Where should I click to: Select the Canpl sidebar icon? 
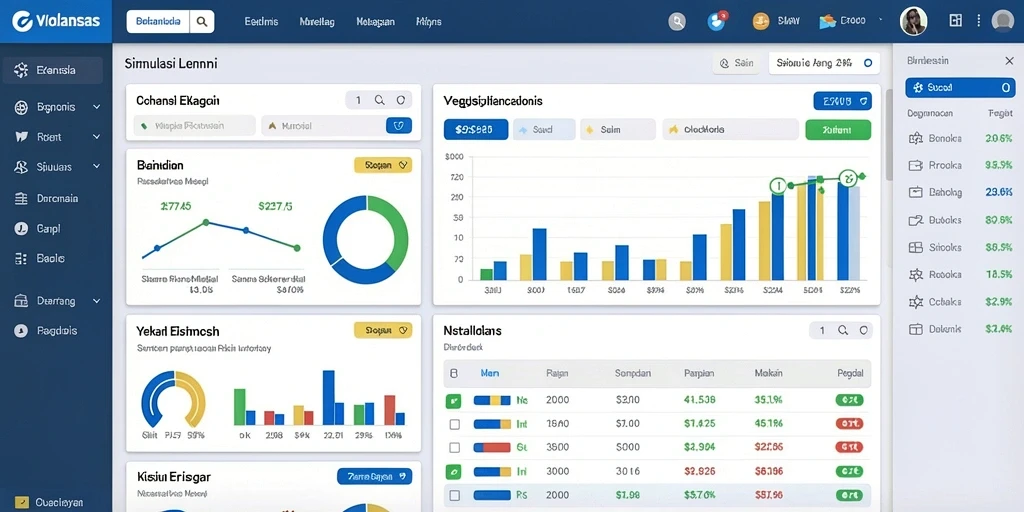(21, 229)
